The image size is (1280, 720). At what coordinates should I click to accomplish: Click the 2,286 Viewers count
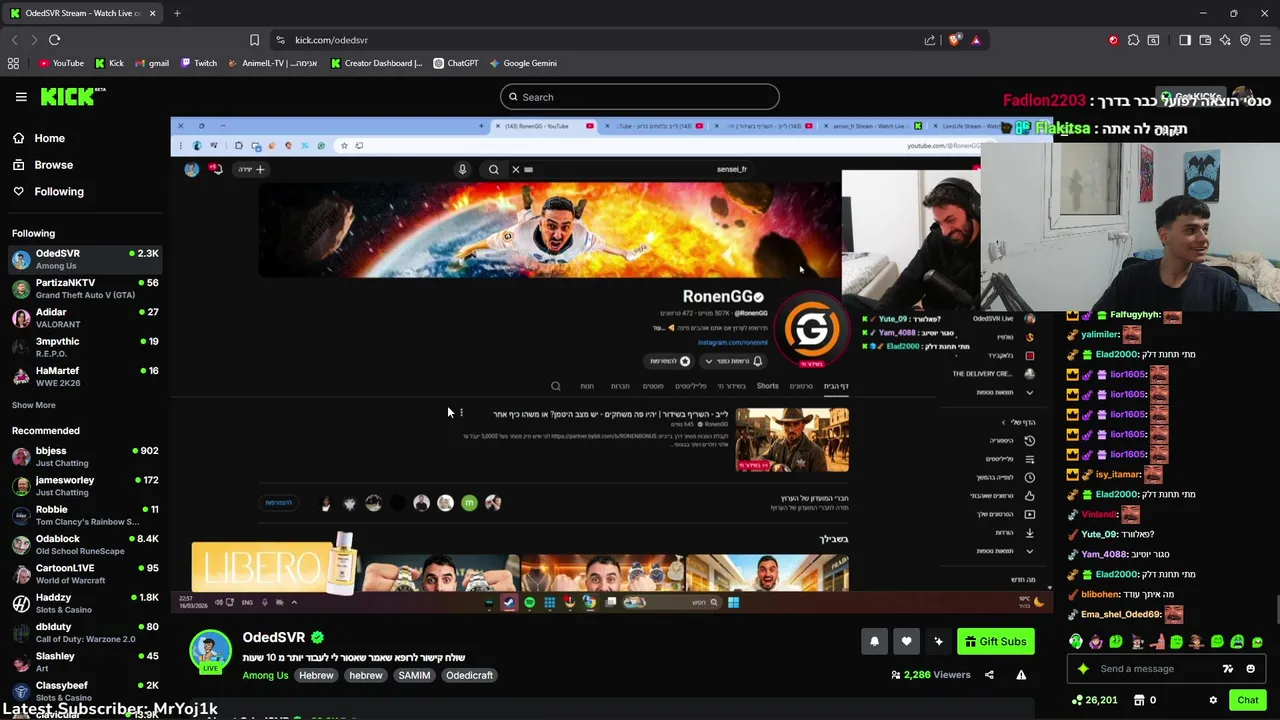pyautogui.click(x=930, y=675)
